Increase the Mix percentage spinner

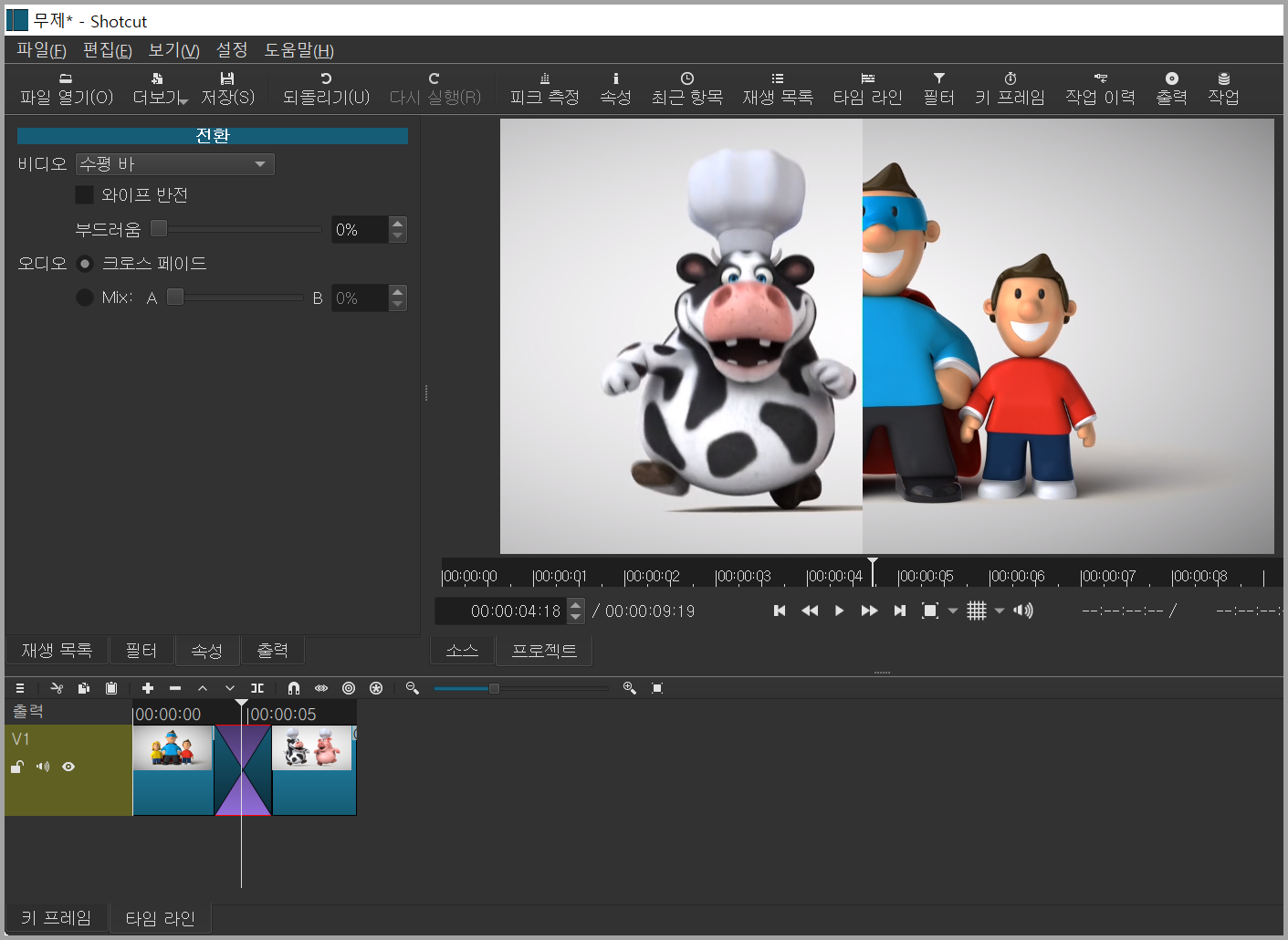(397, 292)
